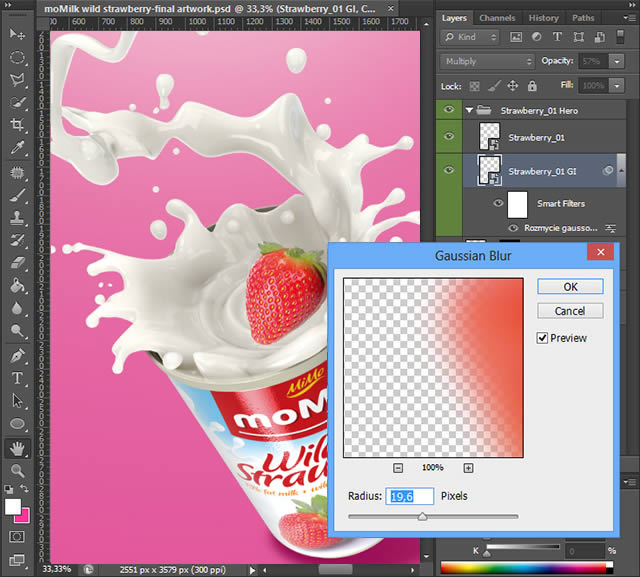Switch to the History tab
This screenshot has height=577, width=640.
click(x=543, y=18)
